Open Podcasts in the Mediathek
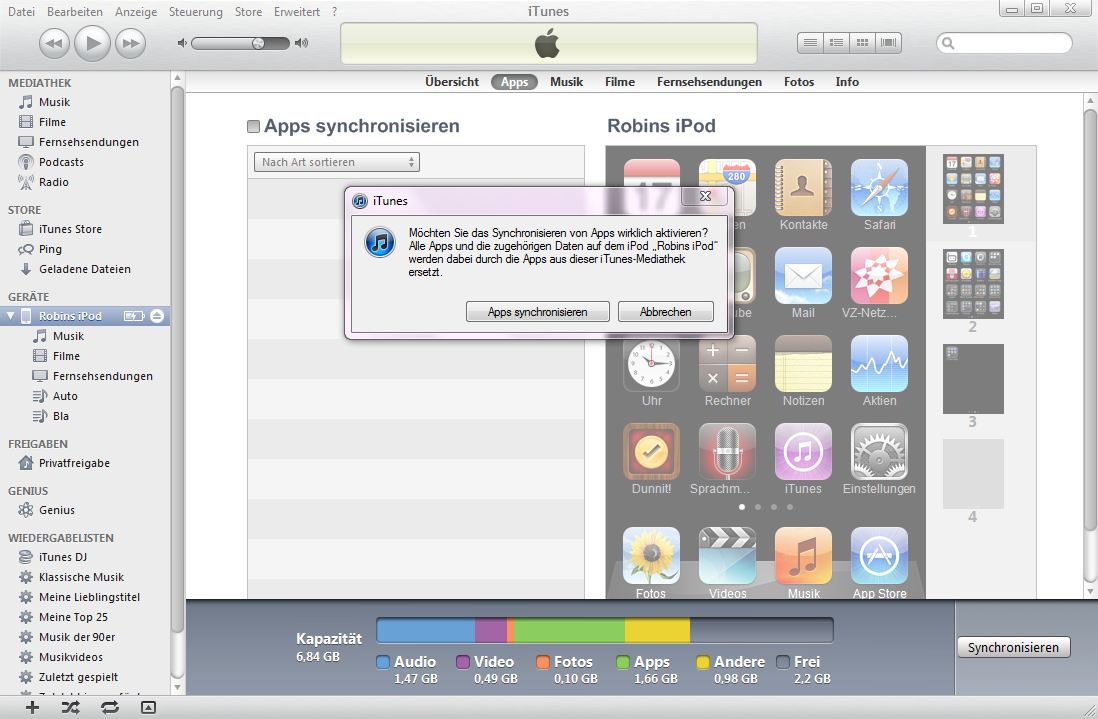The height and width of the screenshot is (719, 1098). [61, 162]
